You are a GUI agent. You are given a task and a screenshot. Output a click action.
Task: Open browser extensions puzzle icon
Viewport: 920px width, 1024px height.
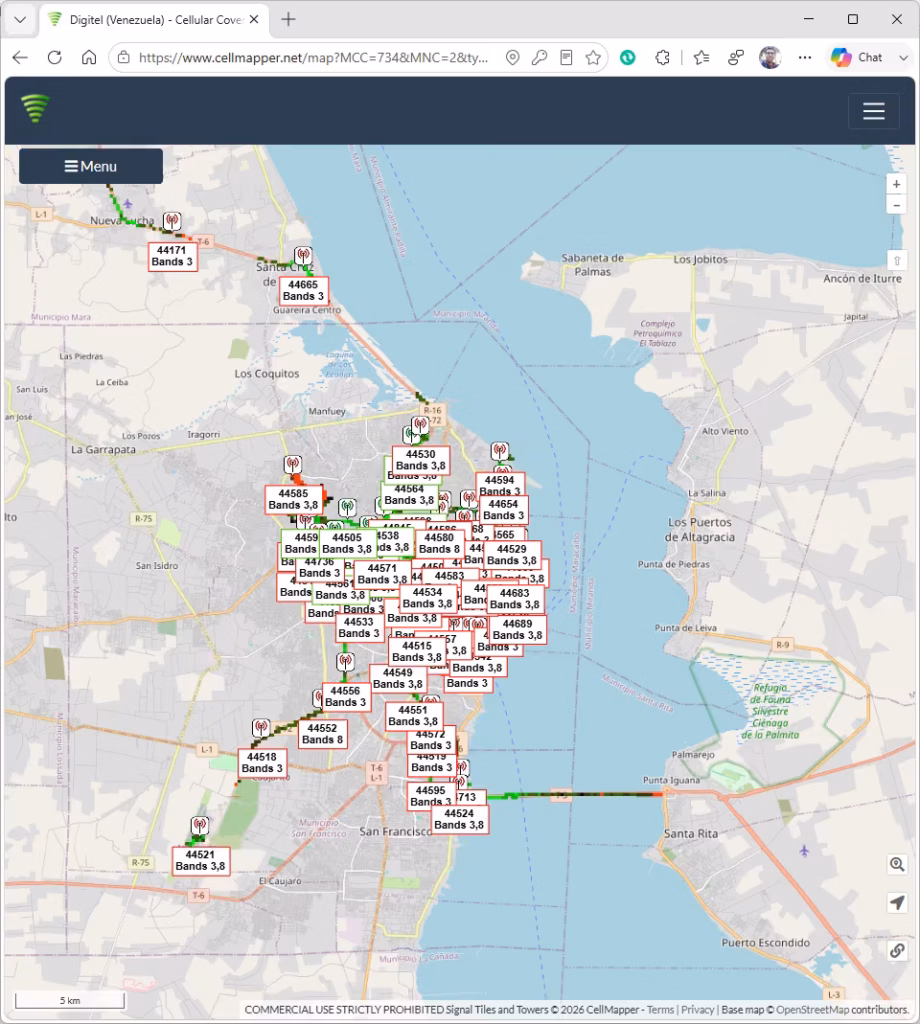point(662,57)
